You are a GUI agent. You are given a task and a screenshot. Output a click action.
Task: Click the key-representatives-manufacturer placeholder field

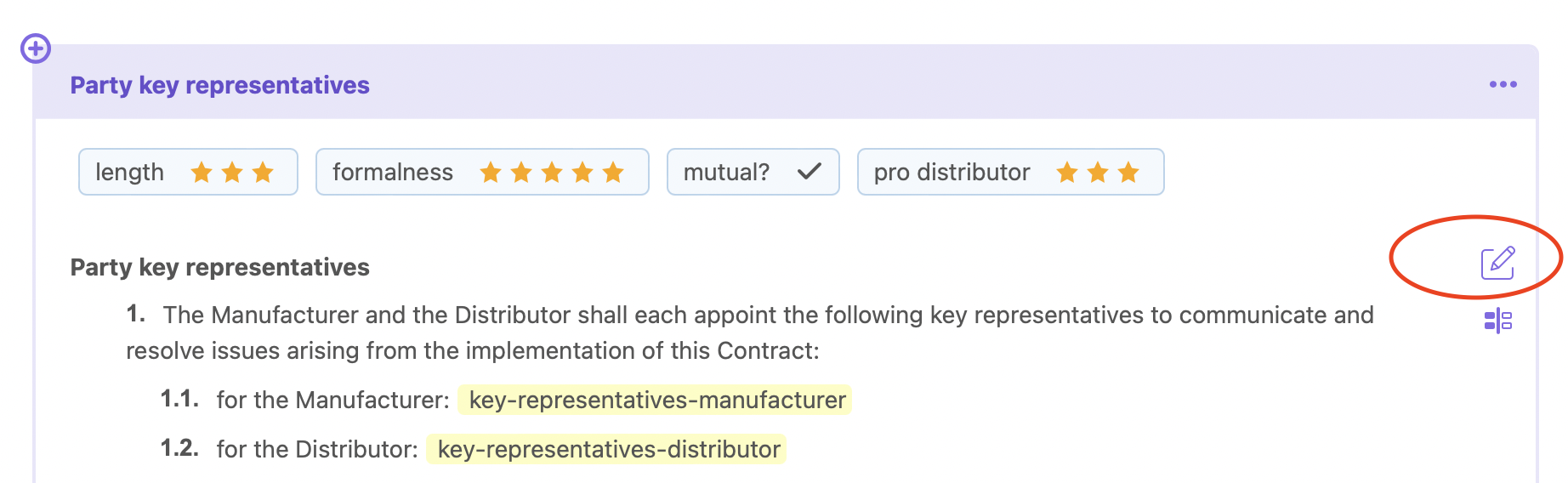click(657, 400)
